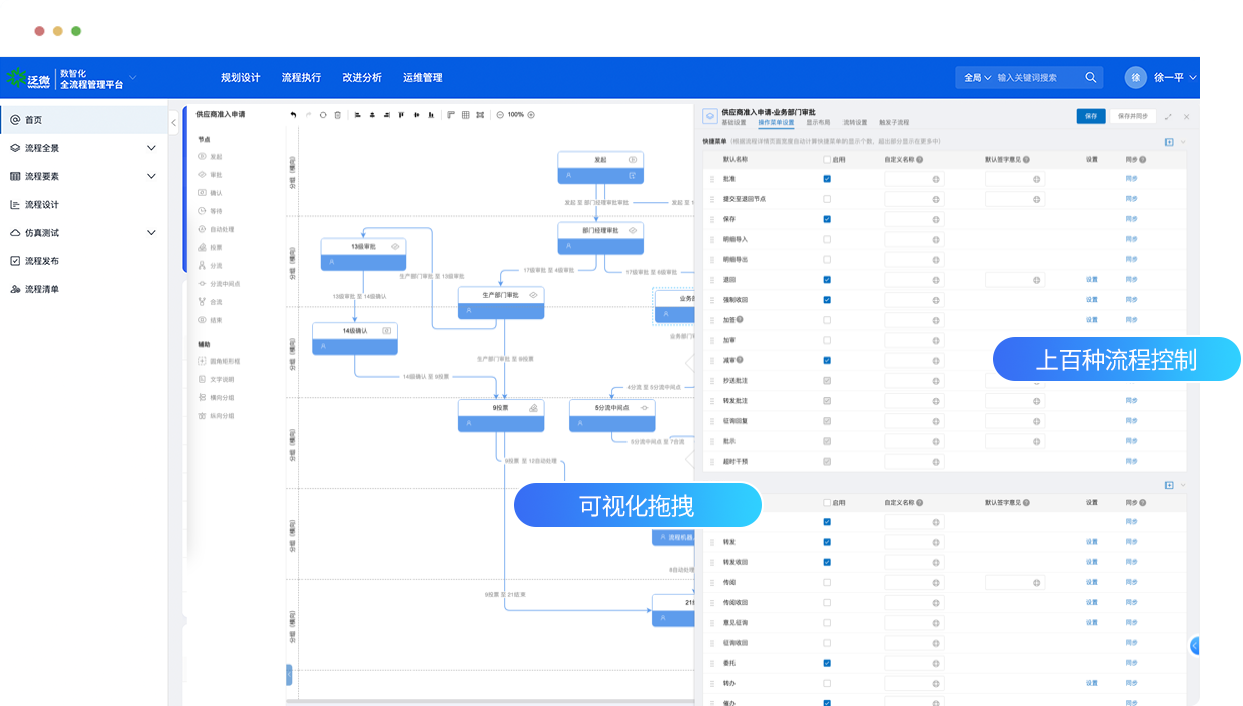Screen dimensions: 1243x706
Task: Check the 提交至退回节点 enable checkbox
Action: tap(827, 199)
